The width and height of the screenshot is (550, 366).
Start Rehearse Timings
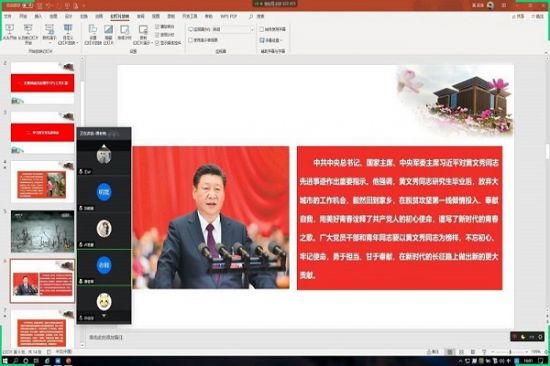click(125, 32)
